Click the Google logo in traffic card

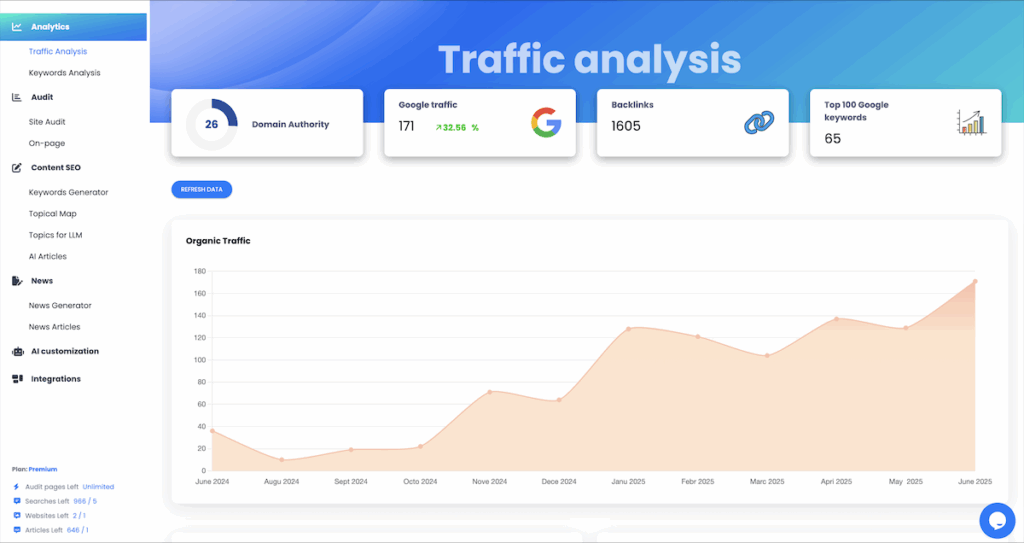click(x=546, y=122)
